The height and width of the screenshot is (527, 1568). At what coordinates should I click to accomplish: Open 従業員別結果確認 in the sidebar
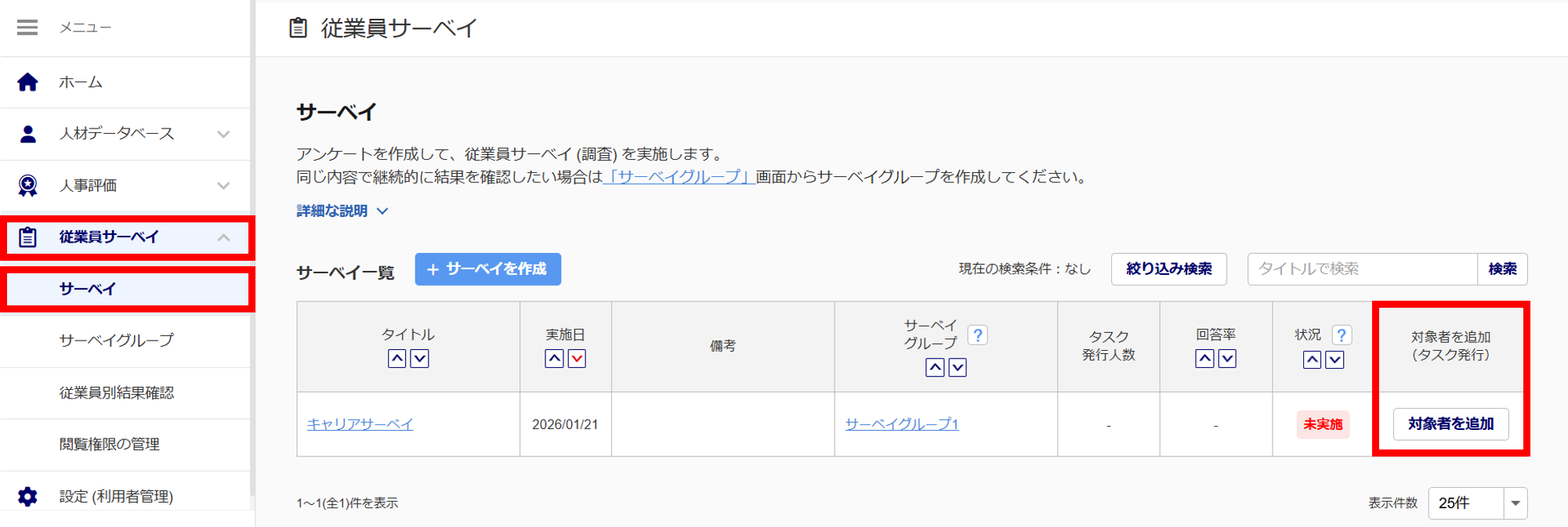click(116, 392)
